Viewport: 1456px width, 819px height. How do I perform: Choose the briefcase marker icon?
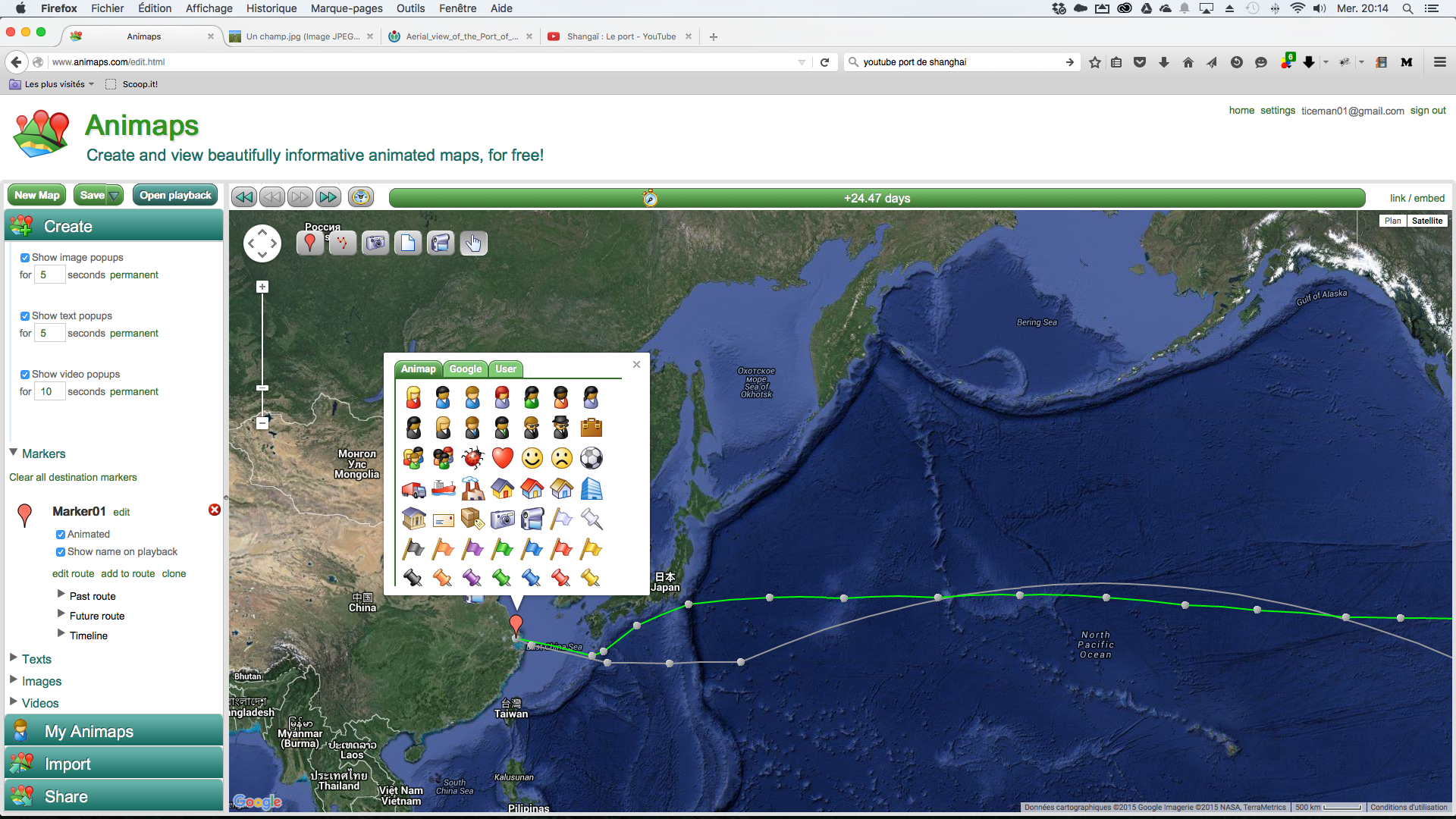[x=591, y=428]
